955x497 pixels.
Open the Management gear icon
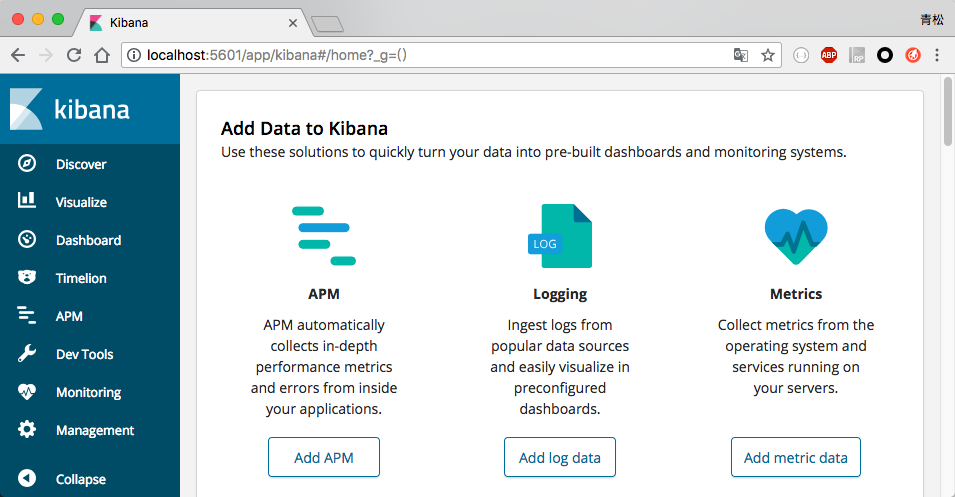[27, 429]
